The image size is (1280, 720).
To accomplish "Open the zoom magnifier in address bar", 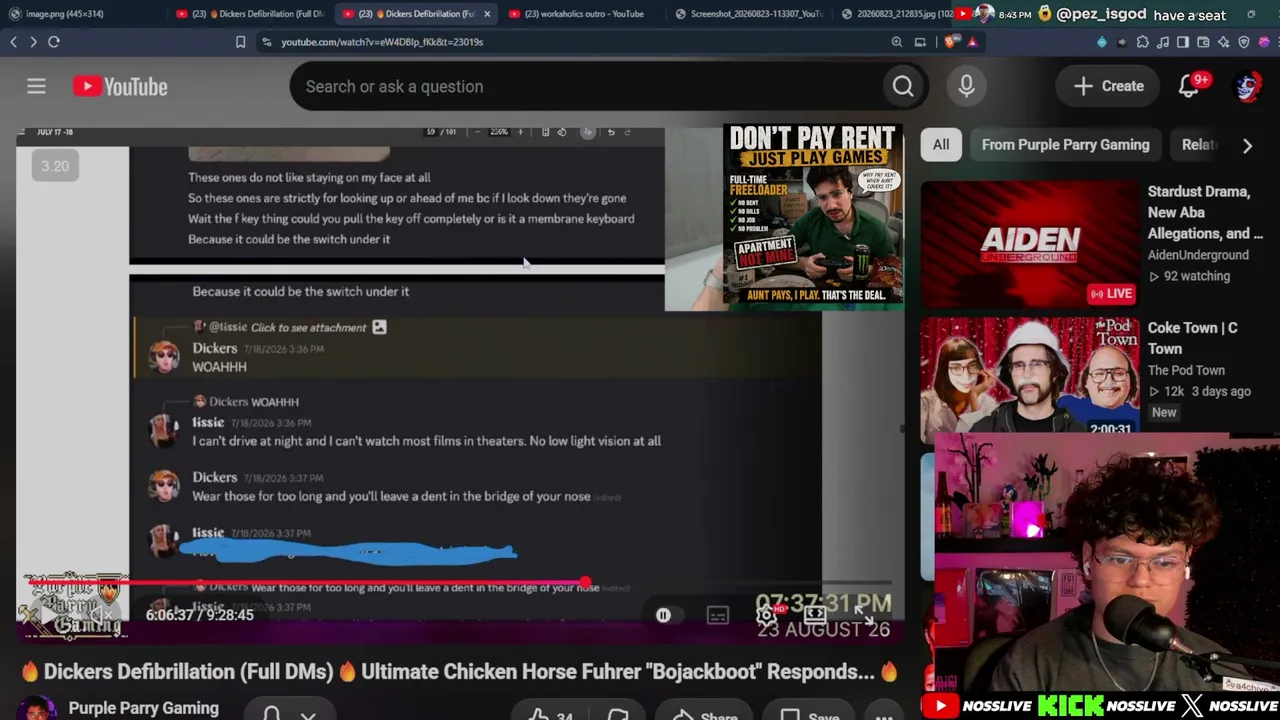I will pyautogui.click(x=897, y=42).
